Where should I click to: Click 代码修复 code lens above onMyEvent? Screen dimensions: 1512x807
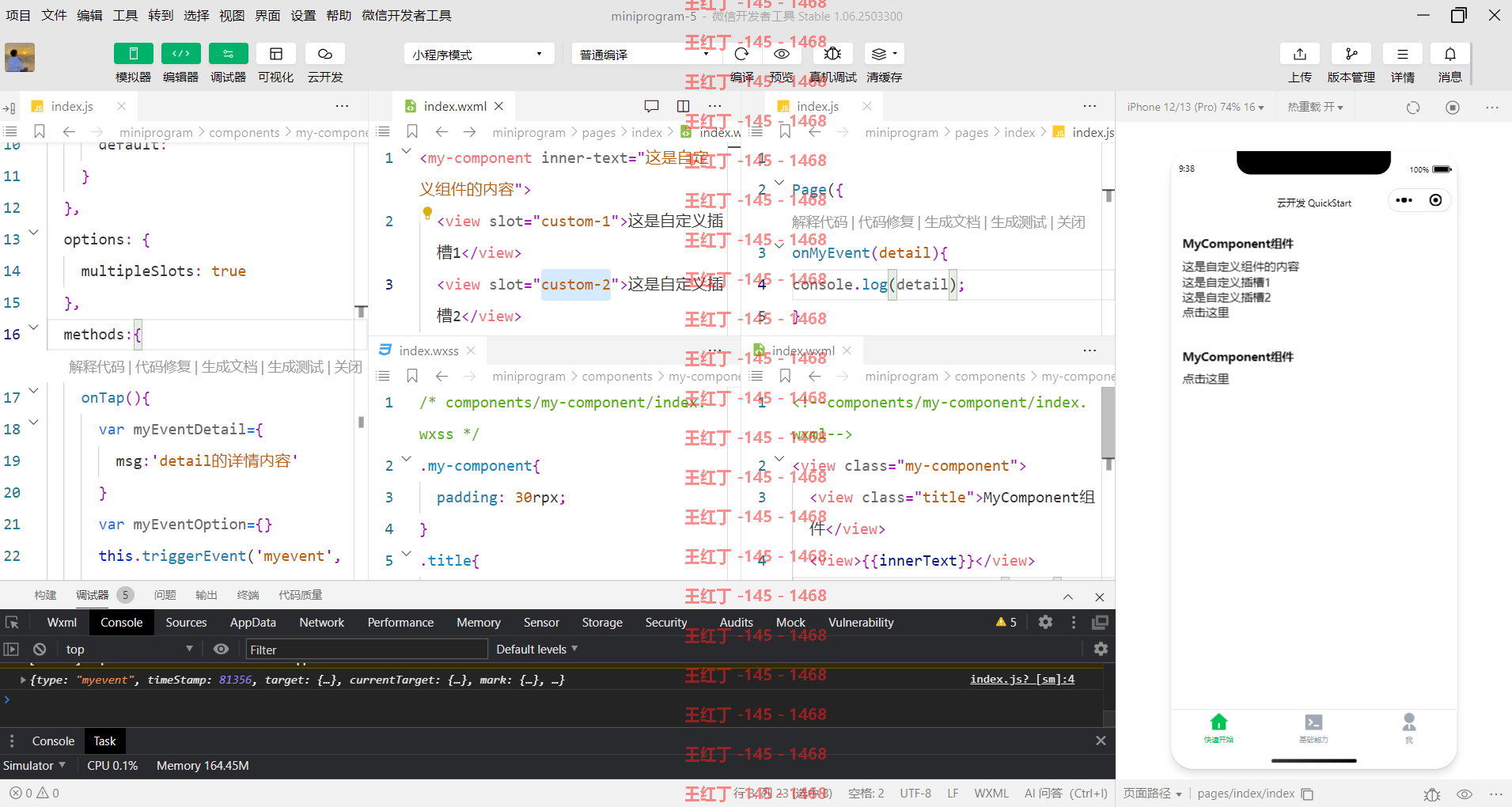pos(886,222)
